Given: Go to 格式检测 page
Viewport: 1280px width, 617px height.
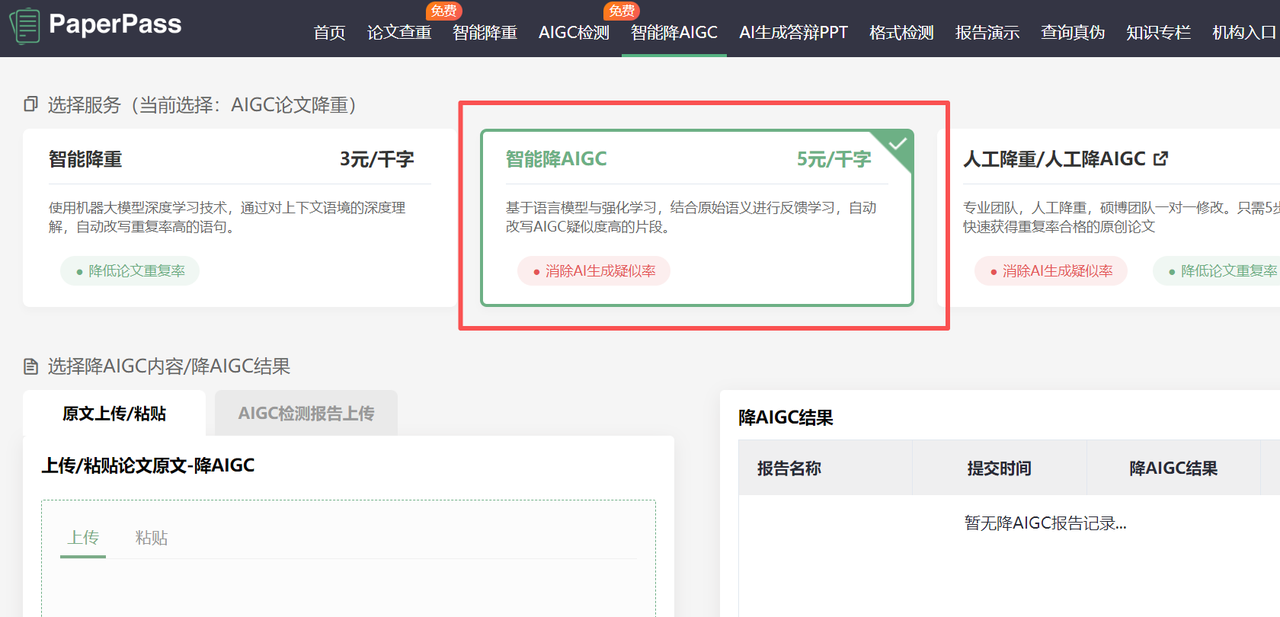Looking at the screenshot, I should (901, 32).
